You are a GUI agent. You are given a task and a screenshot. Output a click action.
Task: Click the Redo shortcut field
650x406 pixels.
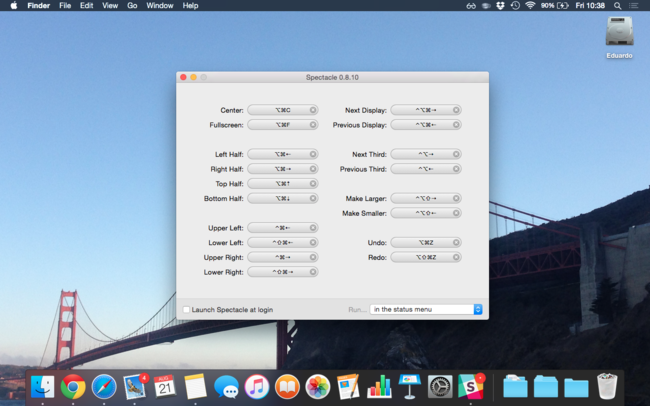pos(426,257)
